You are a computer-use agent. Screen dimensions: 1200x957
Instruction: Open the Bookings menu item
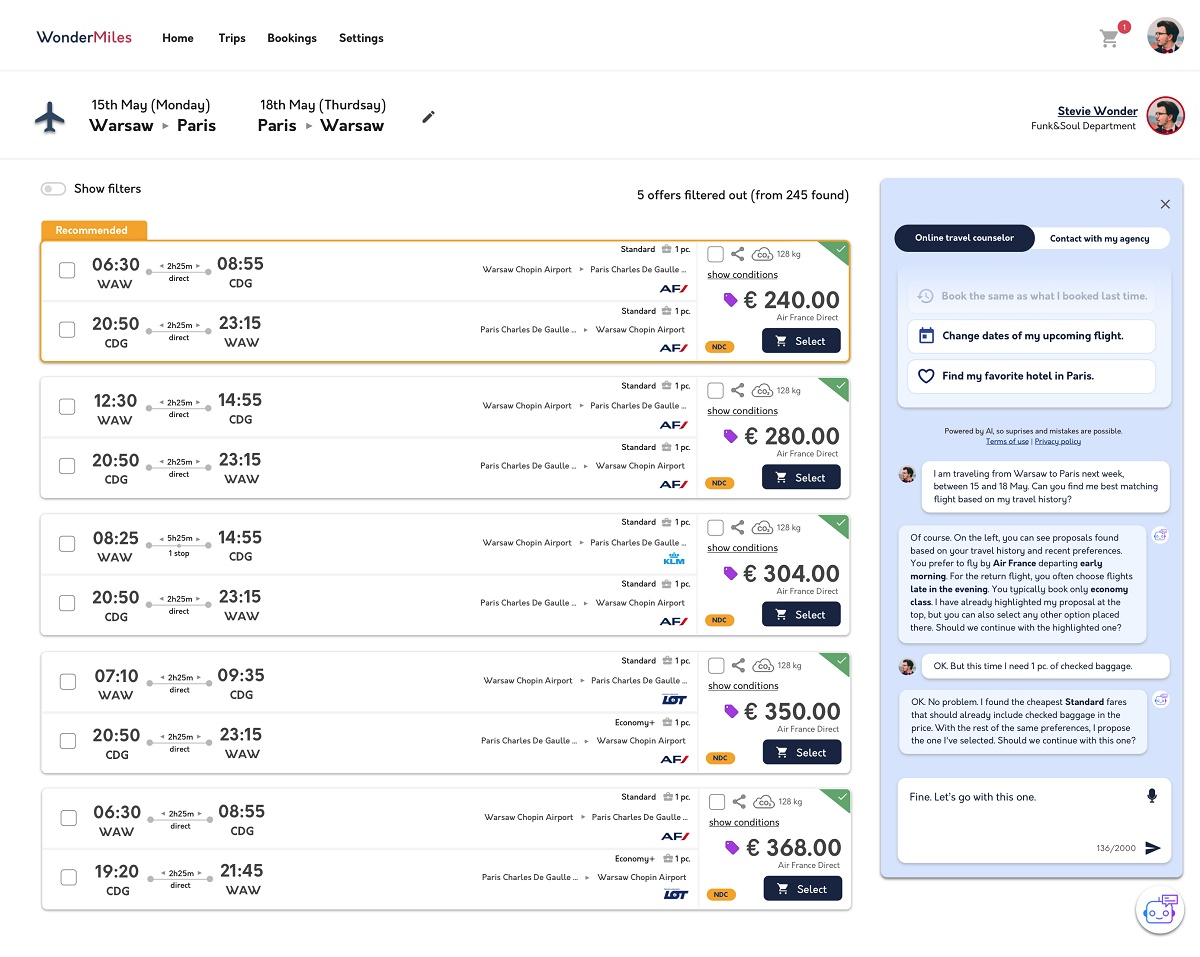[x=292, y=38]
